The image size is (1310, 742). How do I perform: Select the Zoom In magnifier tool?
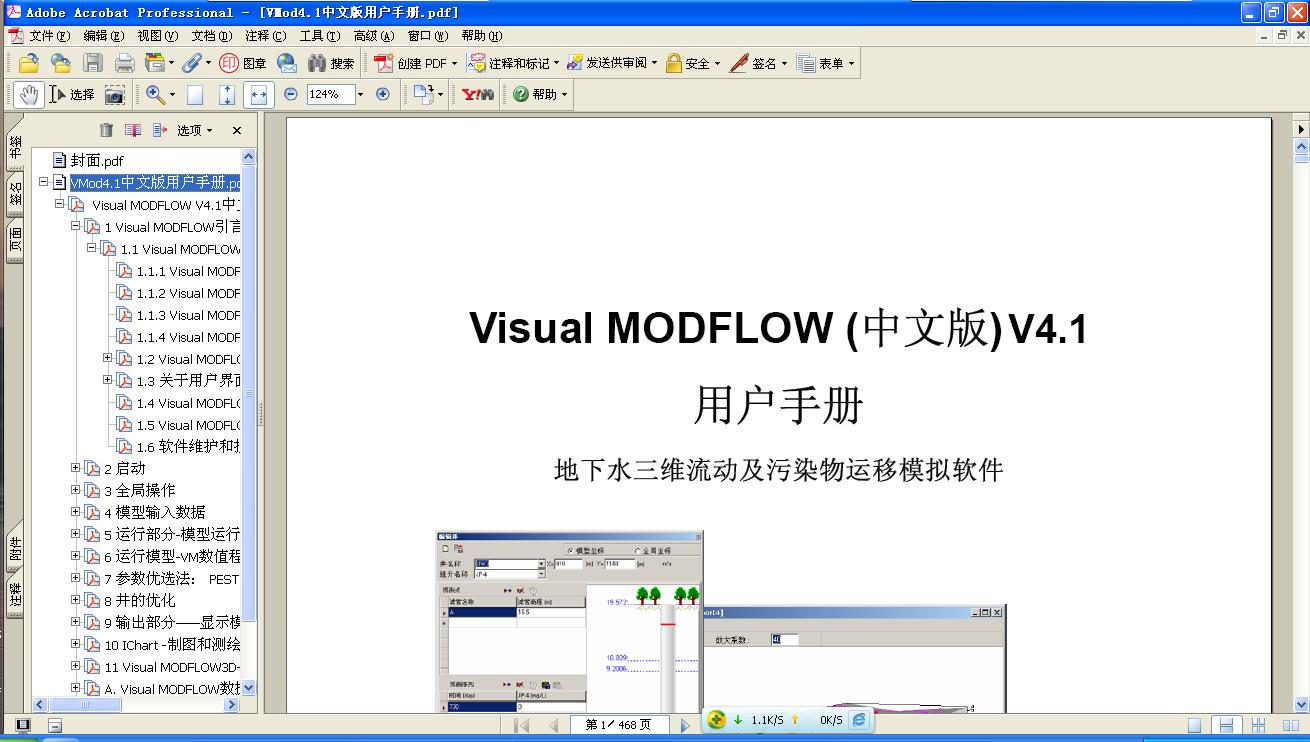[x=155, y=94]
